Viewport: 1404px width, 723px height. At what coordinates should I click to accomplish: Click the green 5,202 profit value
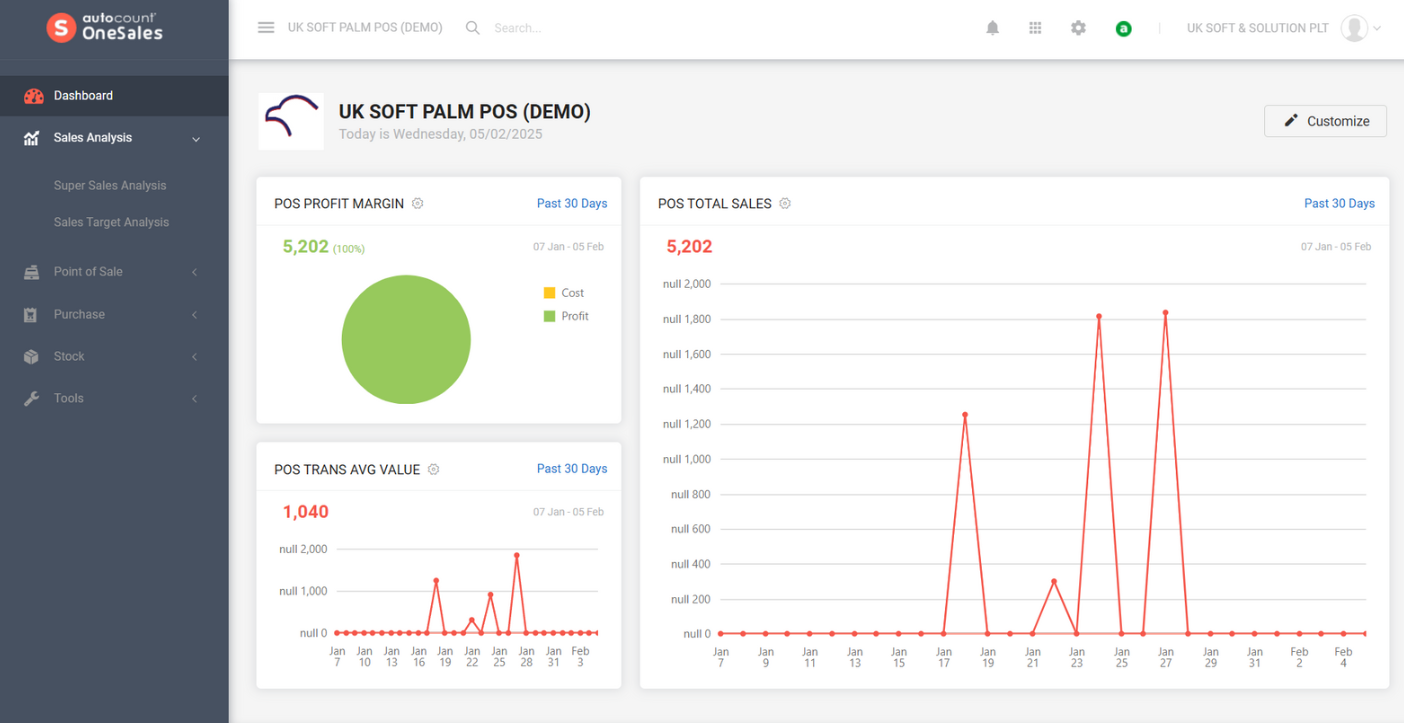(305, 246)
